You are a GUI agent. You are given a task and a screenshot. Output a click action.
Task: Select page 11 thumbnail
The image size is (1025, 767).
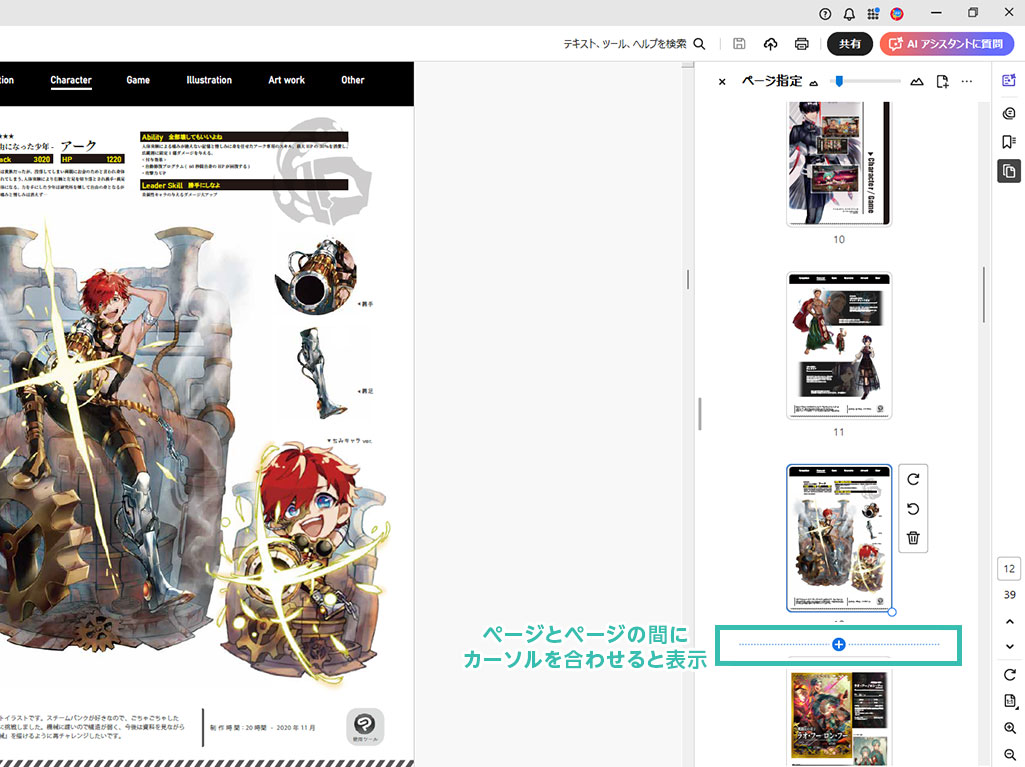coord(839,347)
